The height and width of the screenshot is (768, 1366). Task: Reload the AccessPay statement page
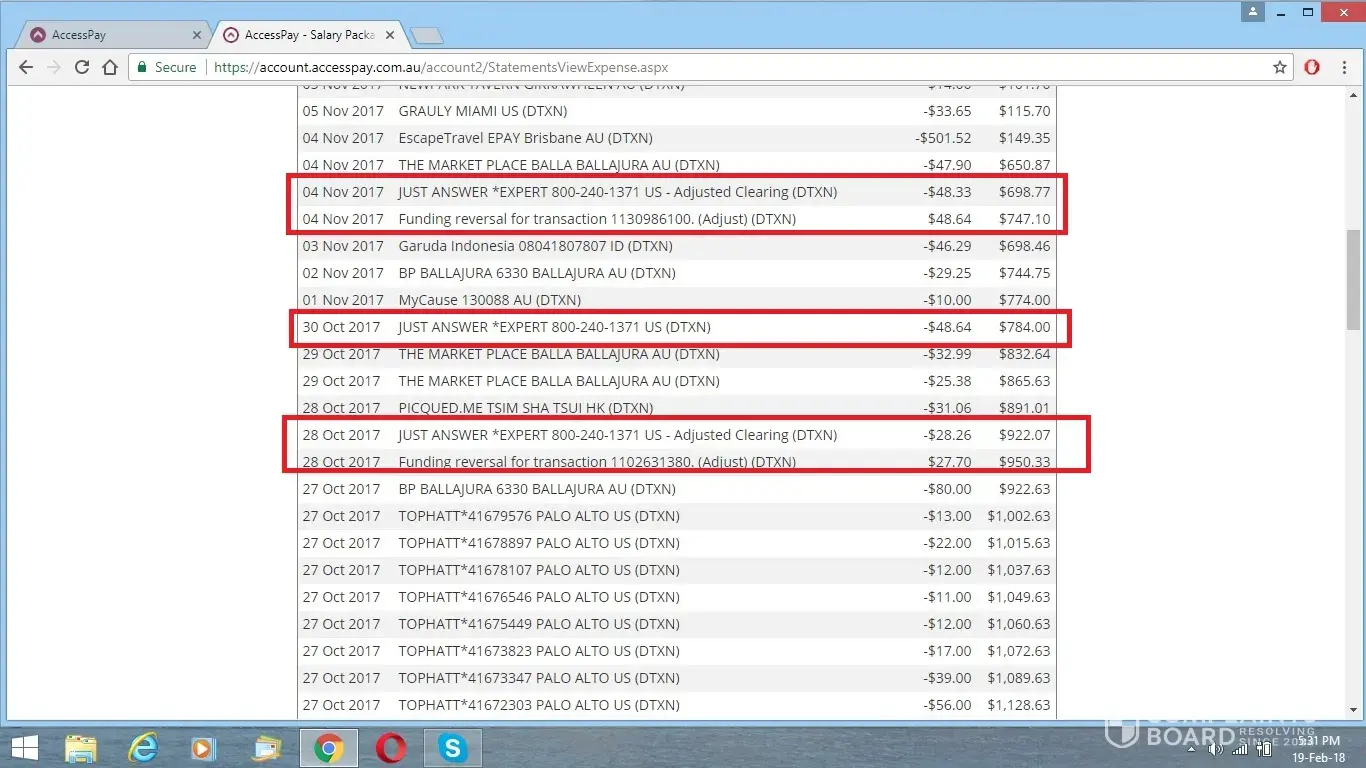click(x=82, y=67)
